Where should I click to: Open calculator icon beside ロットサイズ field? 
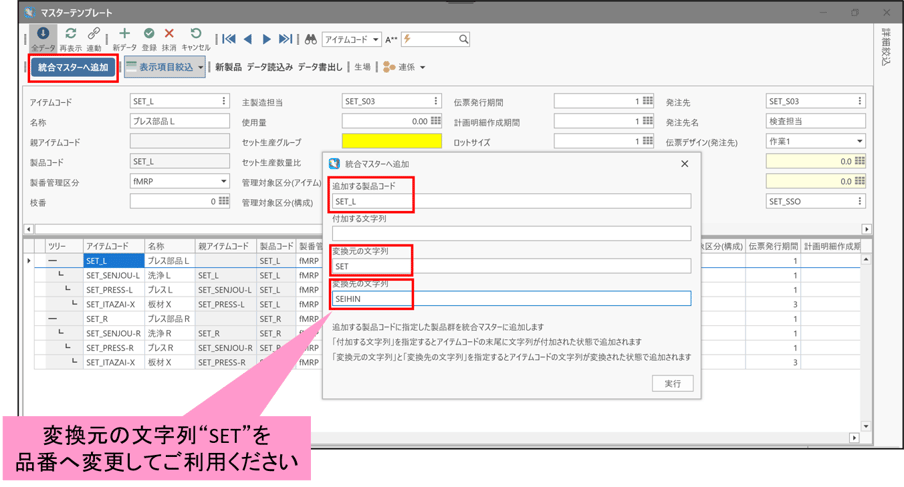click(648, 141)
